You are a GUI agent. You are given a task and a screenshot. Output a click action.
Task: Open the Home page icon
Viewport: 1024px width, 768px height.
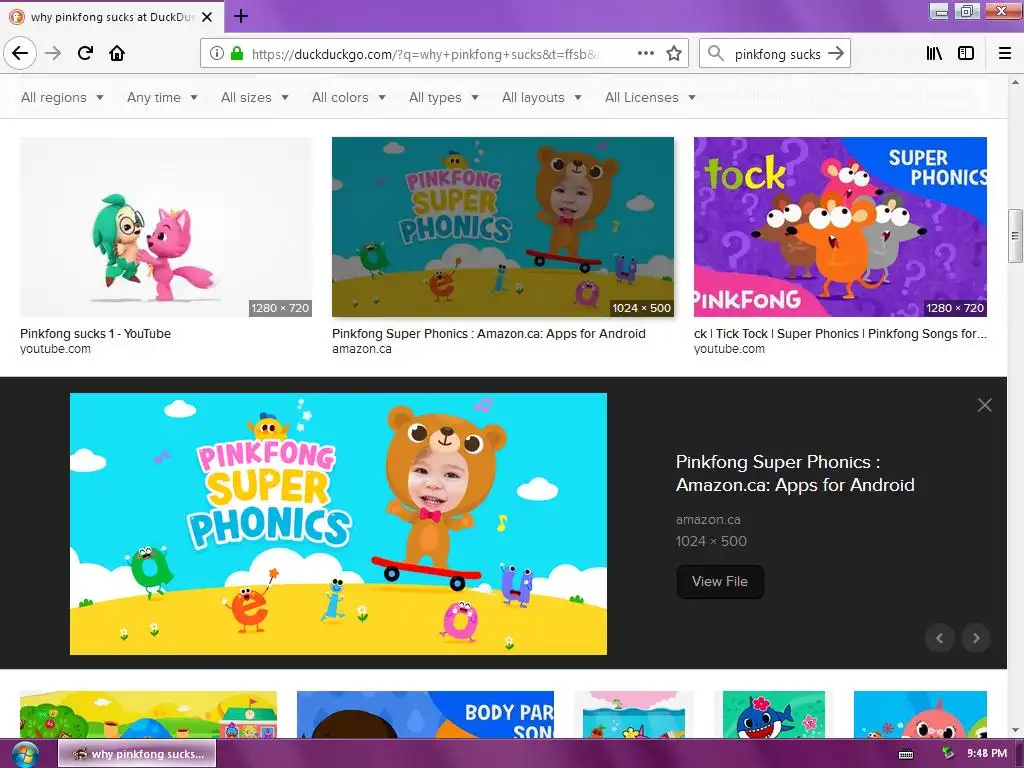coord(117,53)
